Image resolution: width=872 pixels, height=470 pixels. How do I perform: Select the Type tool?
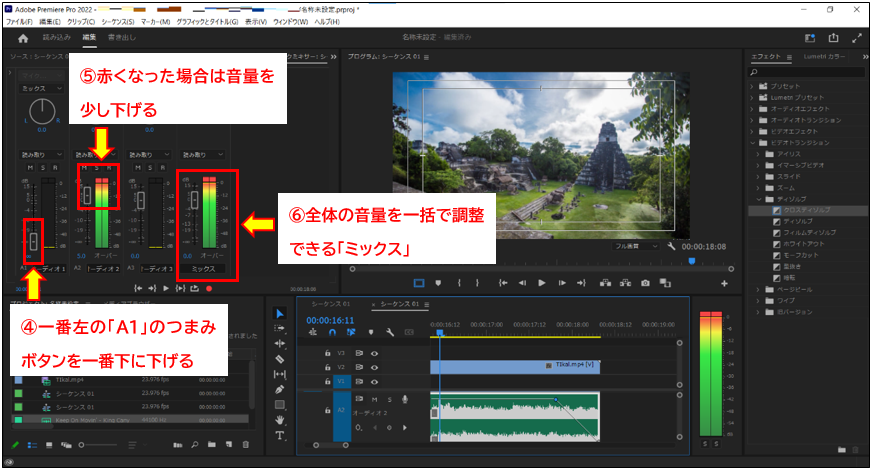click(280, 435)
